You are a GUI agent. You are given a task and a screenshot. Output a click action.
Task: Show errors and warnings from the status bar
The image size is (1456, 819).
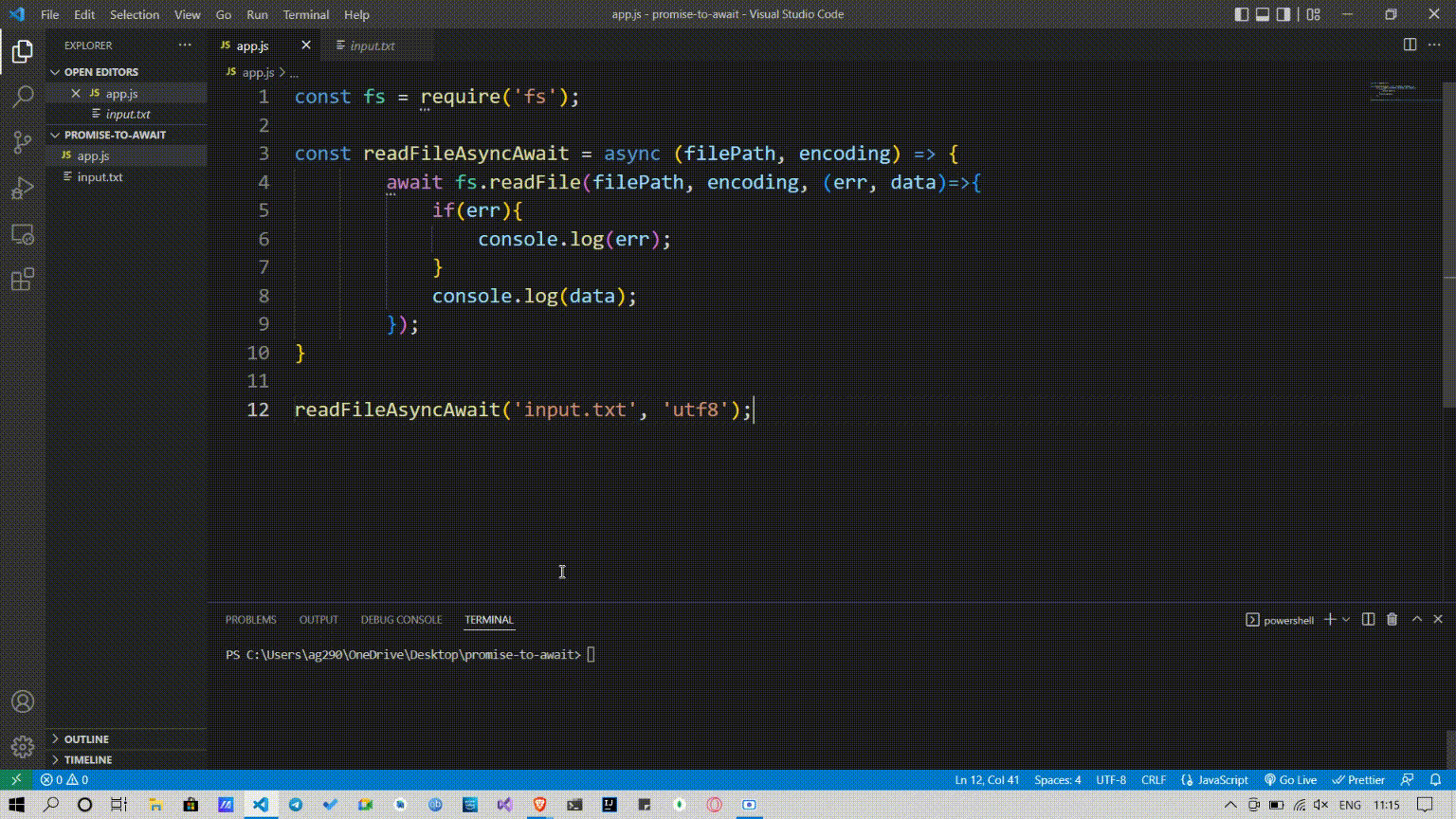pos(63,779)
